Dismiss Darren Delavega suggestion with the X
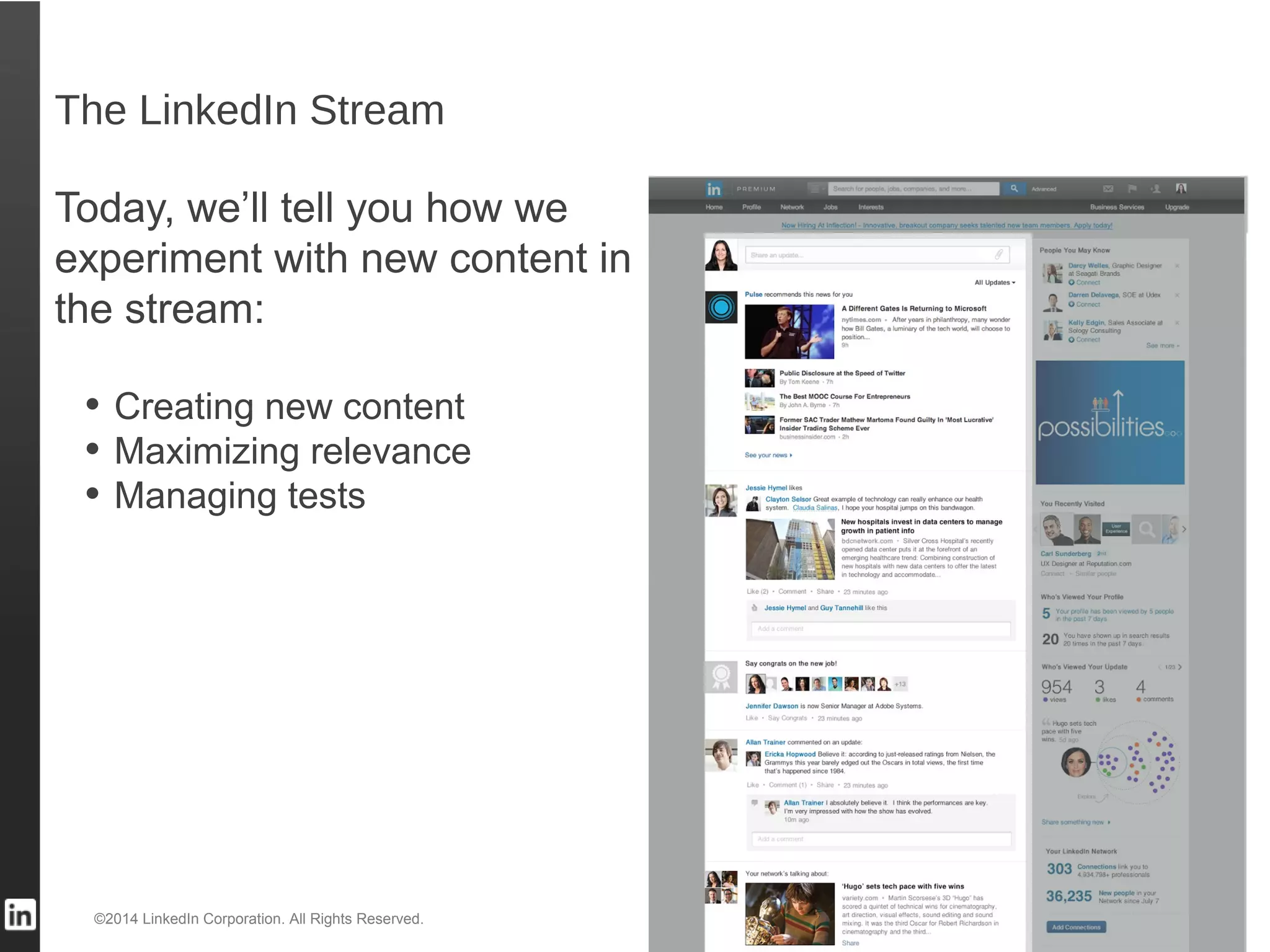Screen dimensions: 1270x952 (x=1176, y=295)
